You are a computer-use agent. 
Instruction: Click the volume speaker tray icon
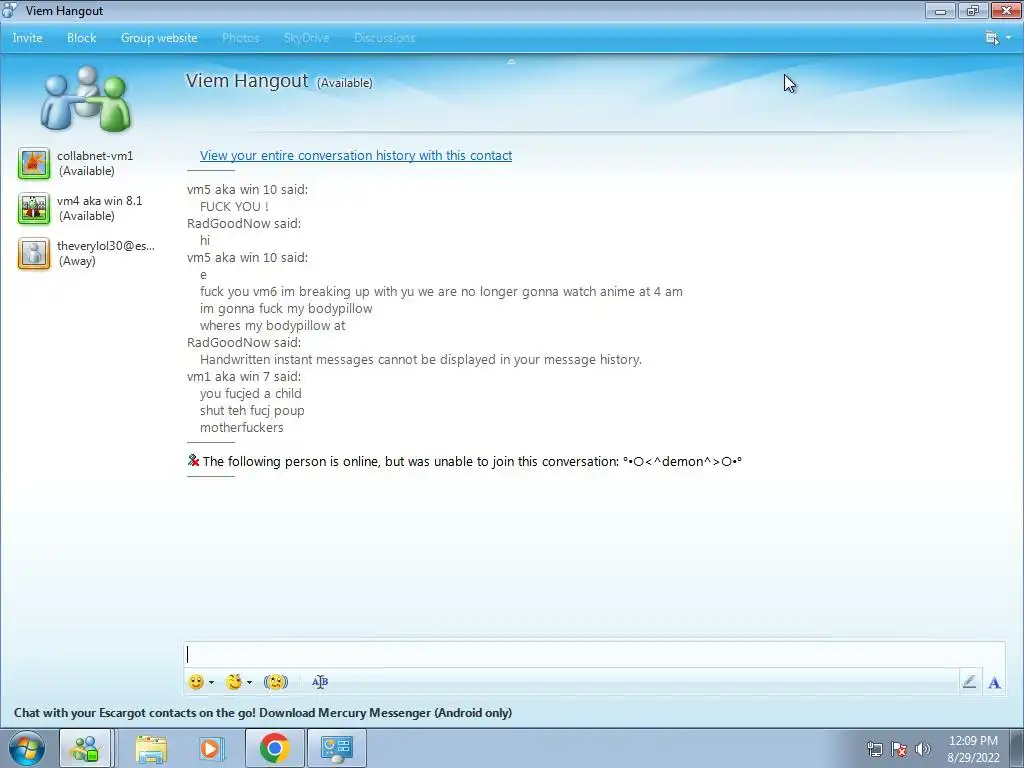(922, 749)
